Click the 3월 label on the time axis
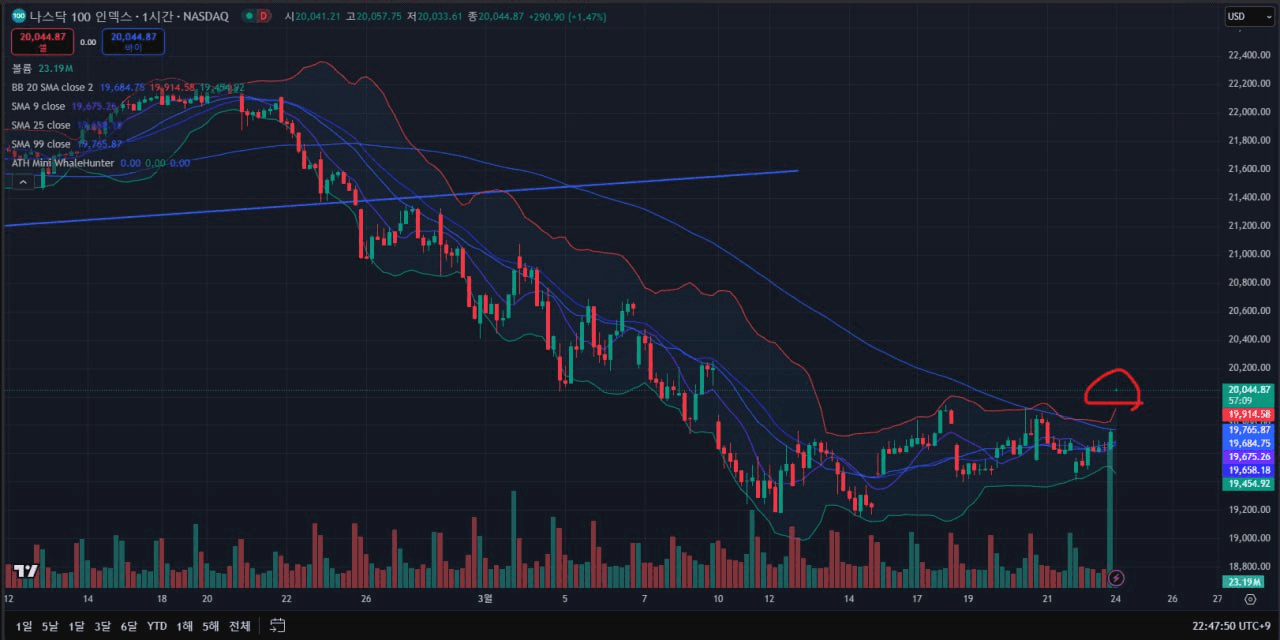Screen dimensions: 1280x640 (486, 599)
